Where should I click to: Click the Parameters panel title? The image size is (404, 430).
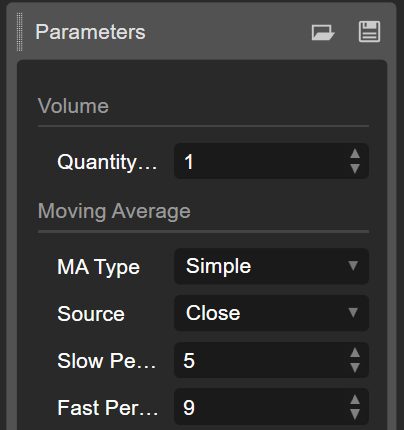point(90,32)
